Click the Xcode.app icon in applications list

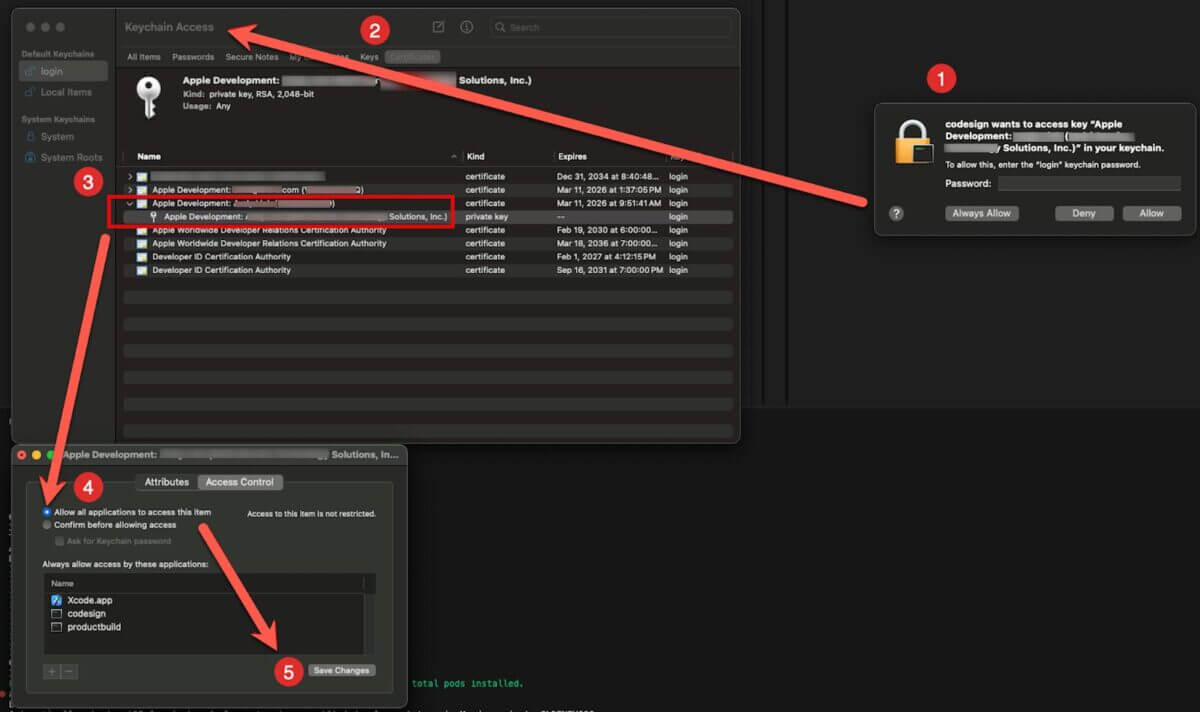click(x=57, y=600)
